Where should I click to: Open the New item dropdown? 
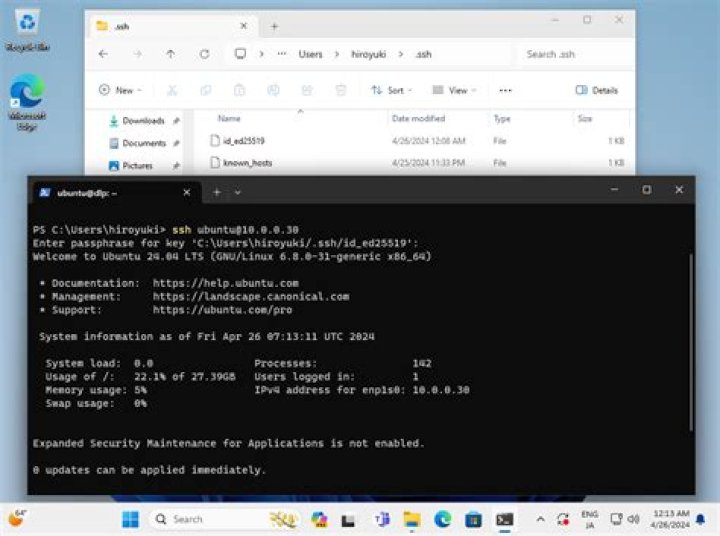point(120,90)
